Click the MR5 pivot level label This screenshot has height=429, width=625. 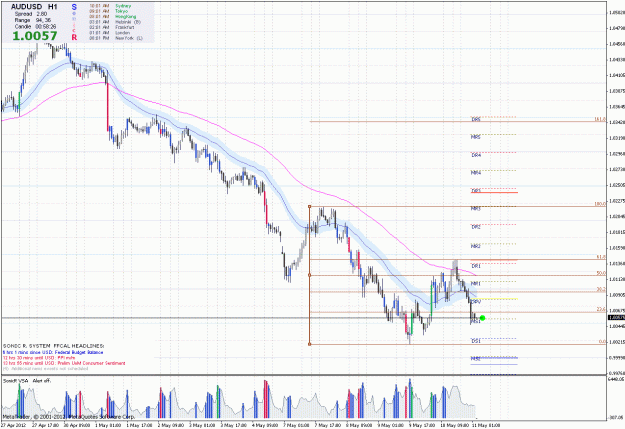tap(476, 137)
